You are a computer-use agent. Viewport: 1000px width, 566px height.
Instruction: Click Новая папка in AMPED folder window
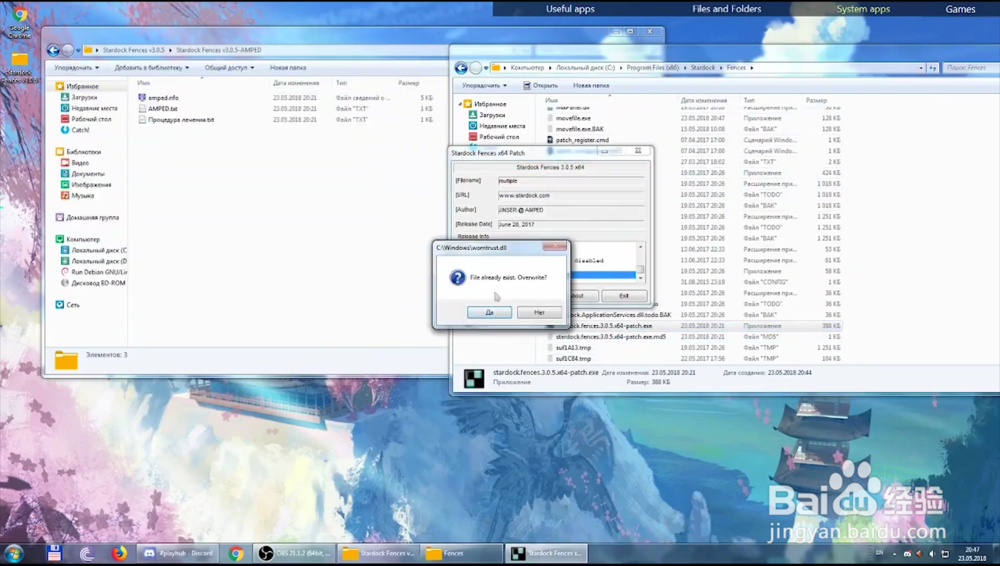click(288, 68)
